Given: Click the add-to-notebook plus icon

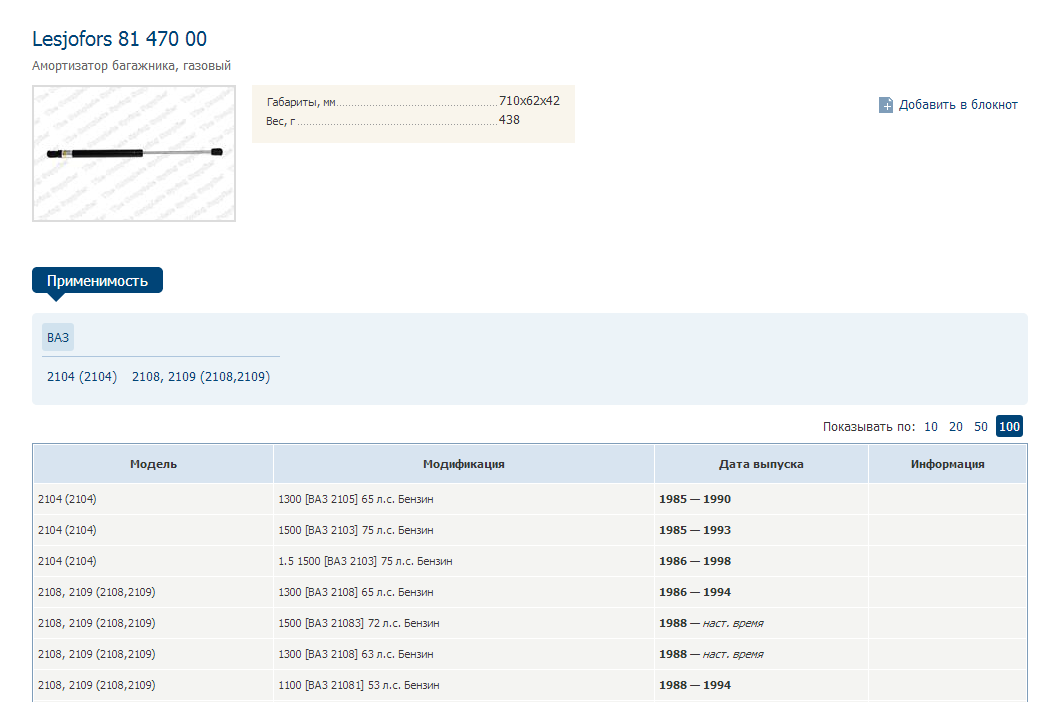Looking at the screenshot, I should tap(886, 105).
